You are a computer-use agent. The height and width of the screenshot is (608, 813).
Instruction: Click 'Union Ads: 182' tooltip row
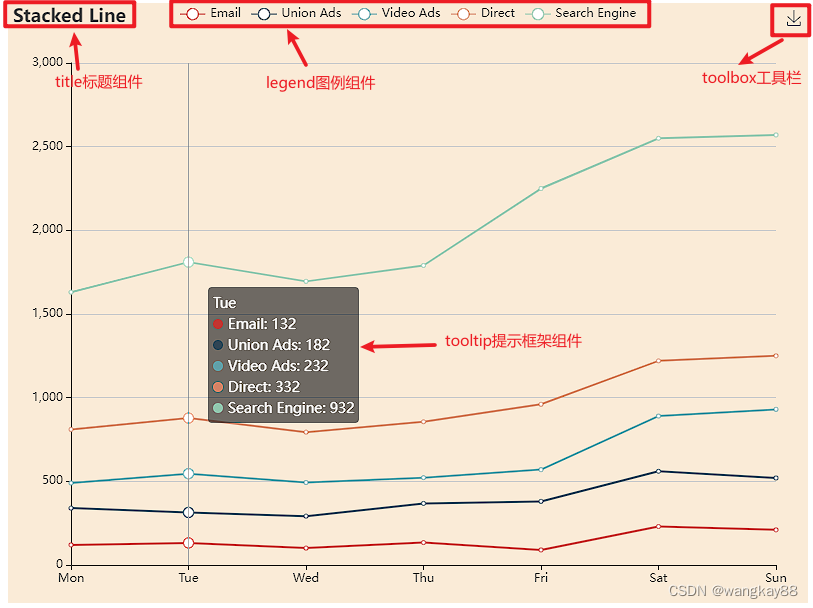pos(272,345)
